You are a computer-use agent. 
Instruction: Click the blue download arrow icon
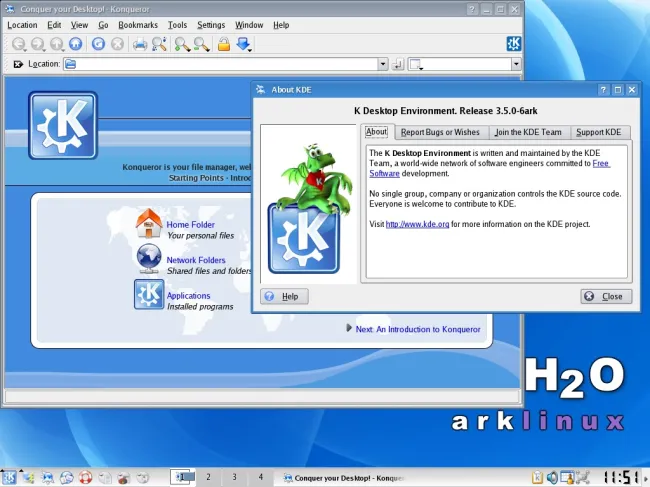(244, 44)
